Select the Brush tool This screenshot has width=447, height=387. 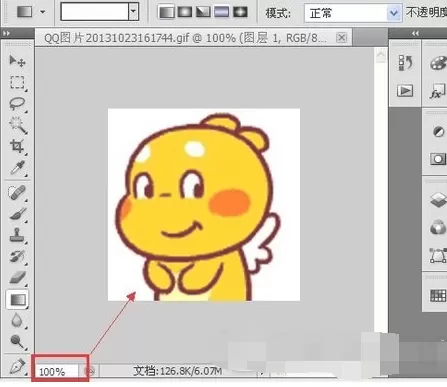(x=17, y=214)
